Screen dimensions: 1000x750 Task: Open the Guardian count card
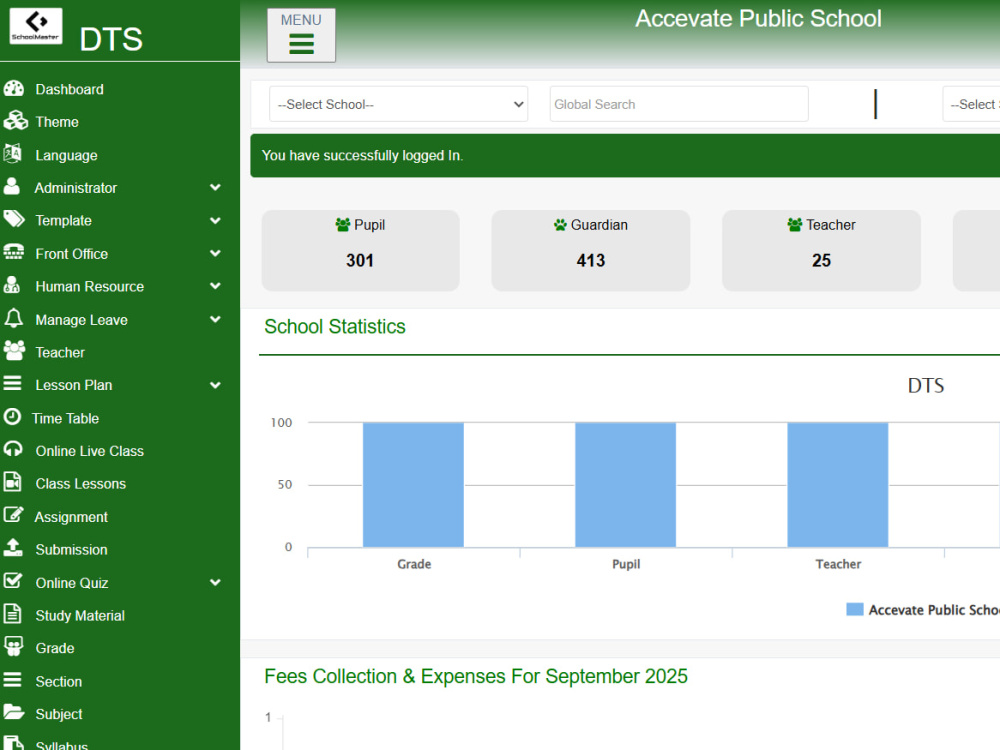[x=591, y=251]
